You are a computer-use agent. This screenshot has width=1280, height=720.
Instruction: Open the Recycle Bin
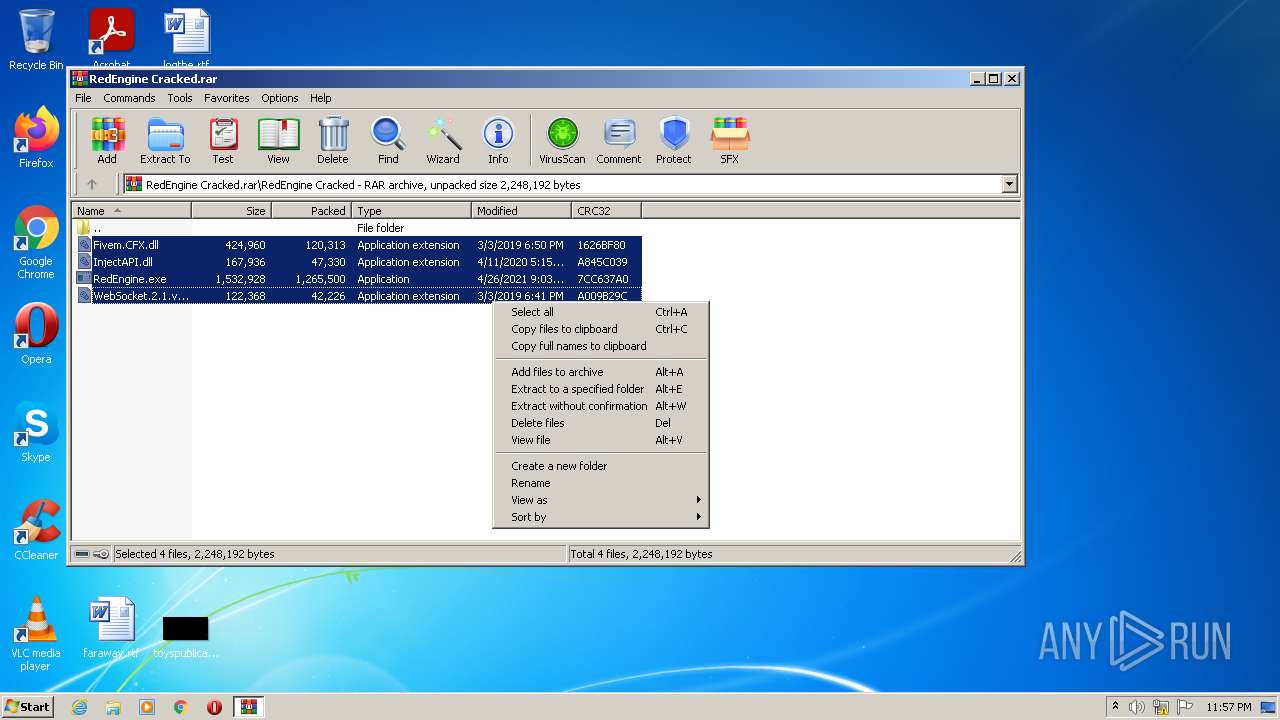pos(36,40)
